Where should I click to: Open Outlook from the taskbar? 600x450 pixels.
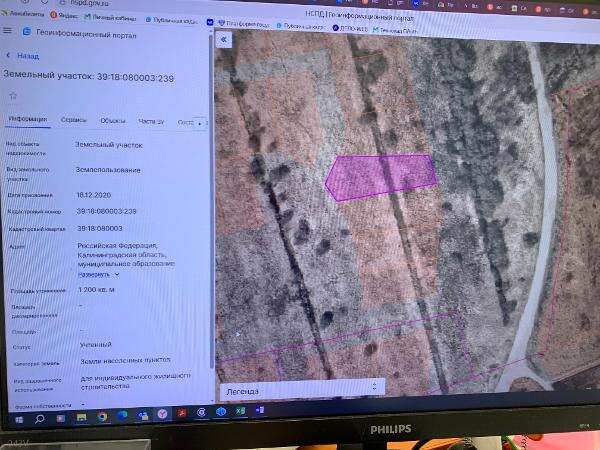point(143,415)
